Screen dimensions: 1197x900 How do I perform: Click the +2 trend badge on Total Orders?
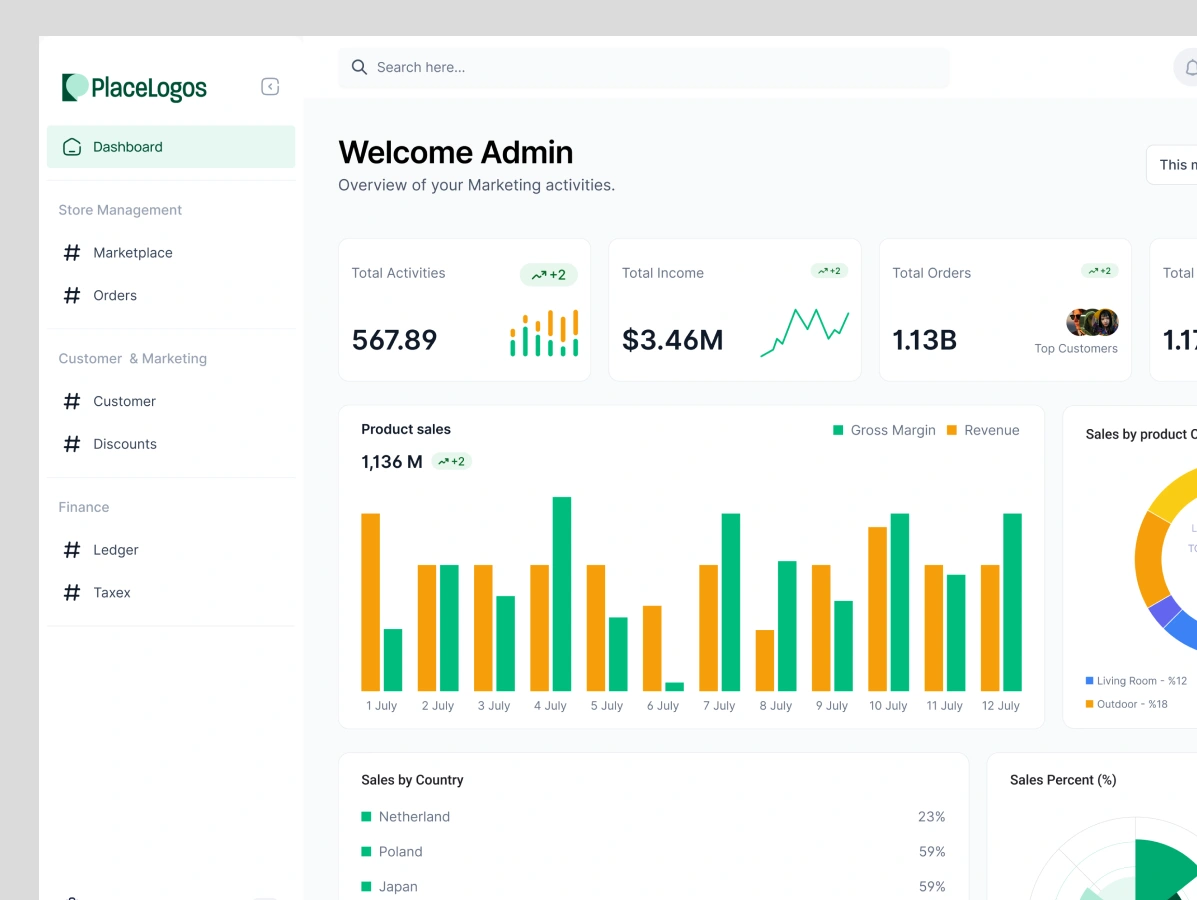coord(1099,271)
